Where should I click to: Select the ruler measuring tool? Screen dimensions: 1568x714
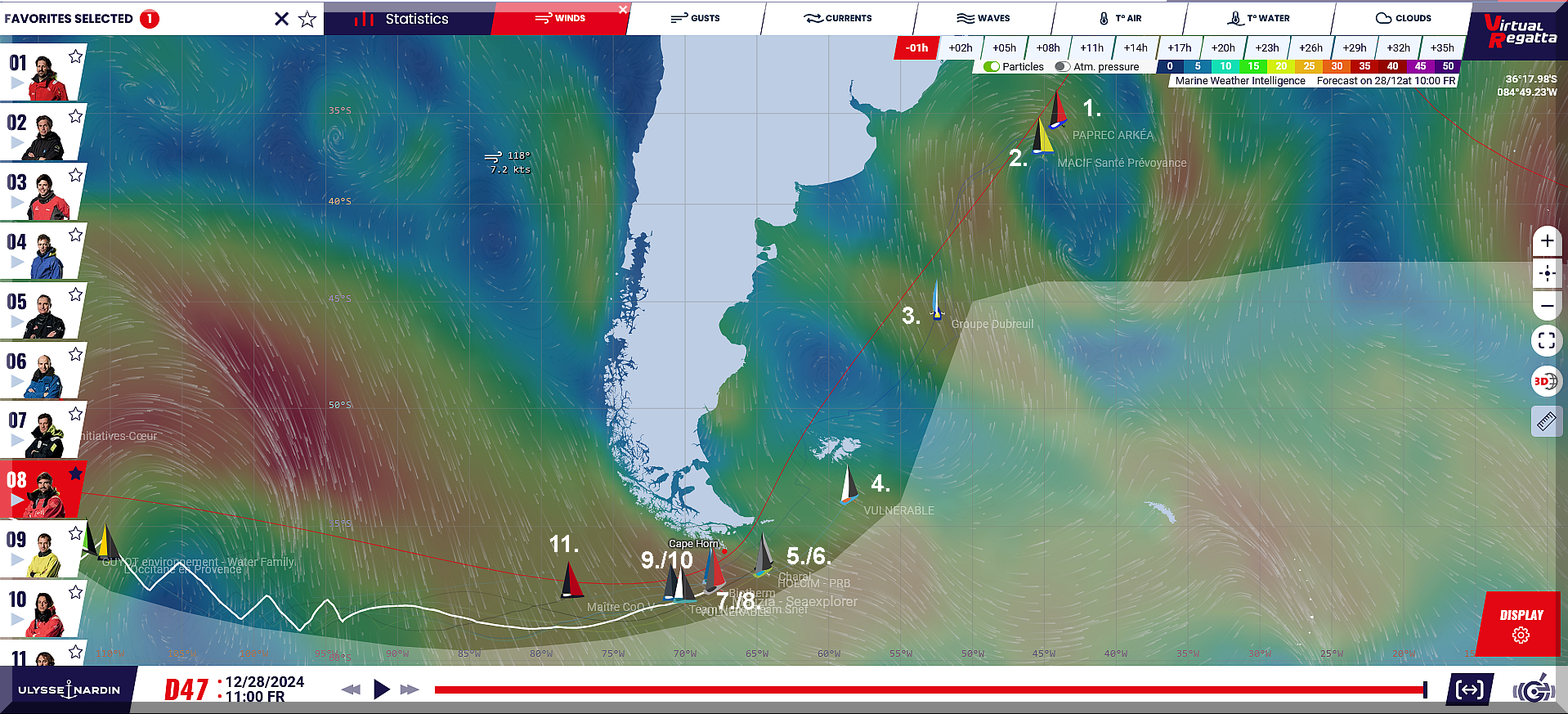(x=1547, y=421)
